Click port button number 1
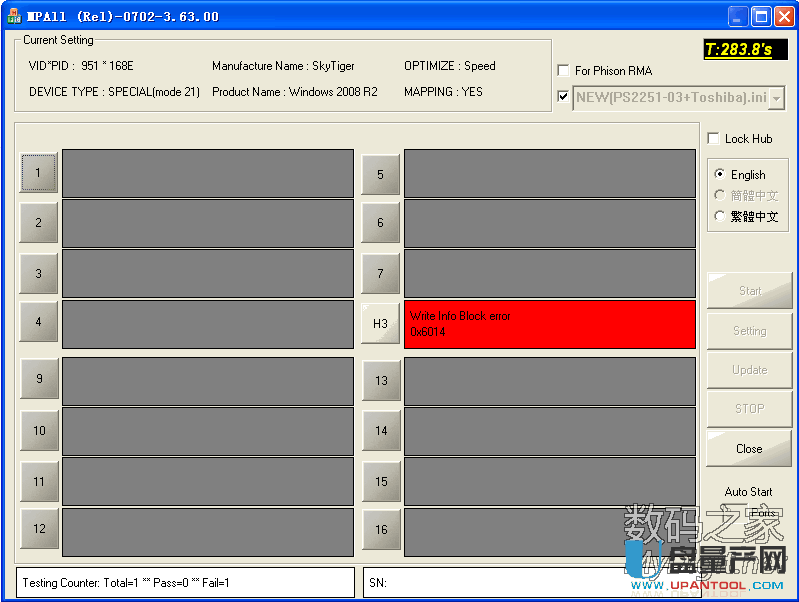799x602 pixels. [39, 173]
